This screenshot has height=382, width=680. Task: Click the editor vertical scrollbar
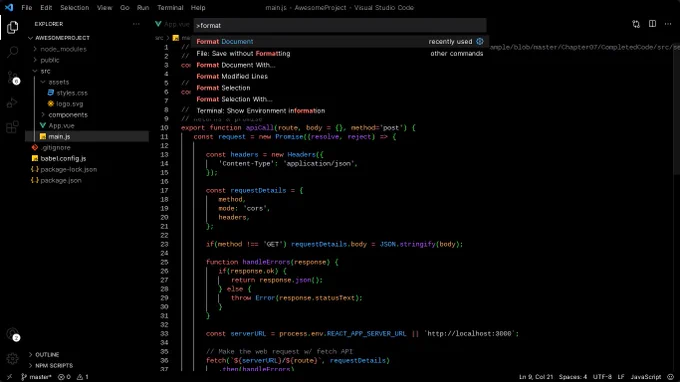point(677,108)
